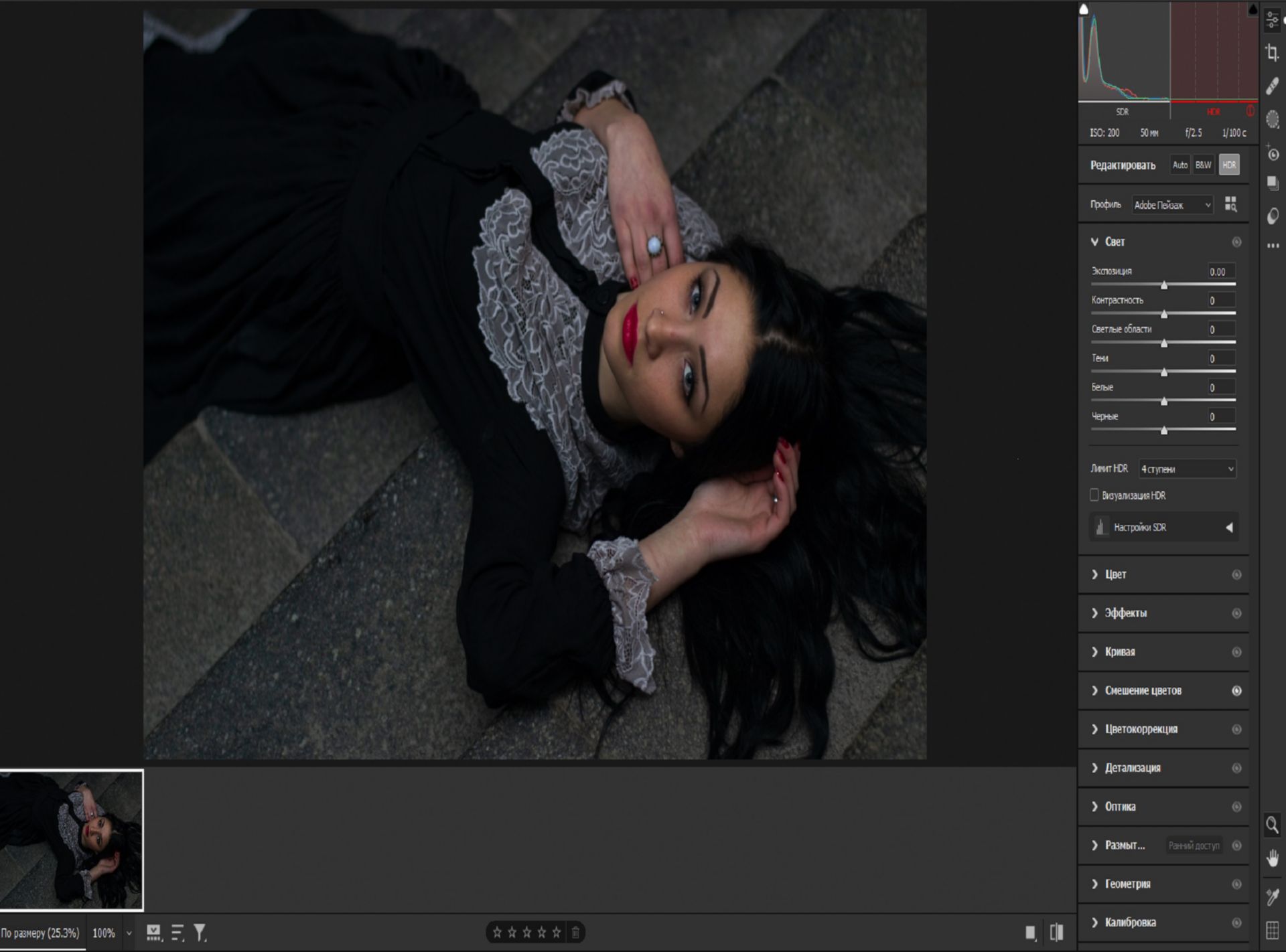The image size is (1286, 952).
Task: Toggle visibility eye of Смешение цветов panel
Action: pyautogui.click(x=1236, y=690)
